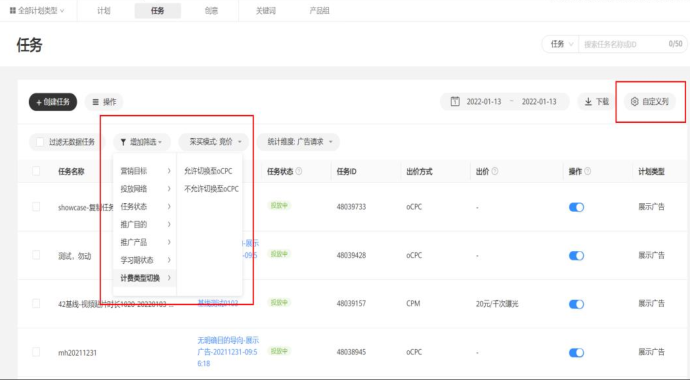This screenshot has width=690, height=380.
Task: Click the 出价方式 column header
Action: [x=419, y=172]
